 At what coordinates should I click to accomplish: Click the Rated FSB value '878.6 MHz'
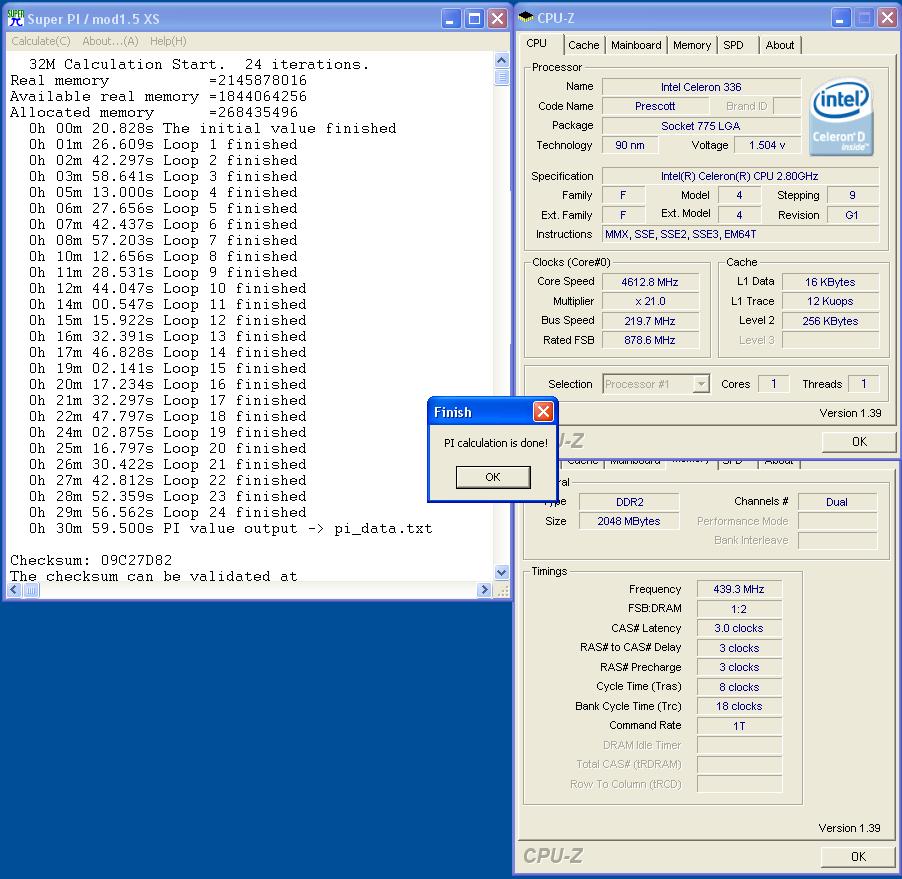(x=650, y=340)
